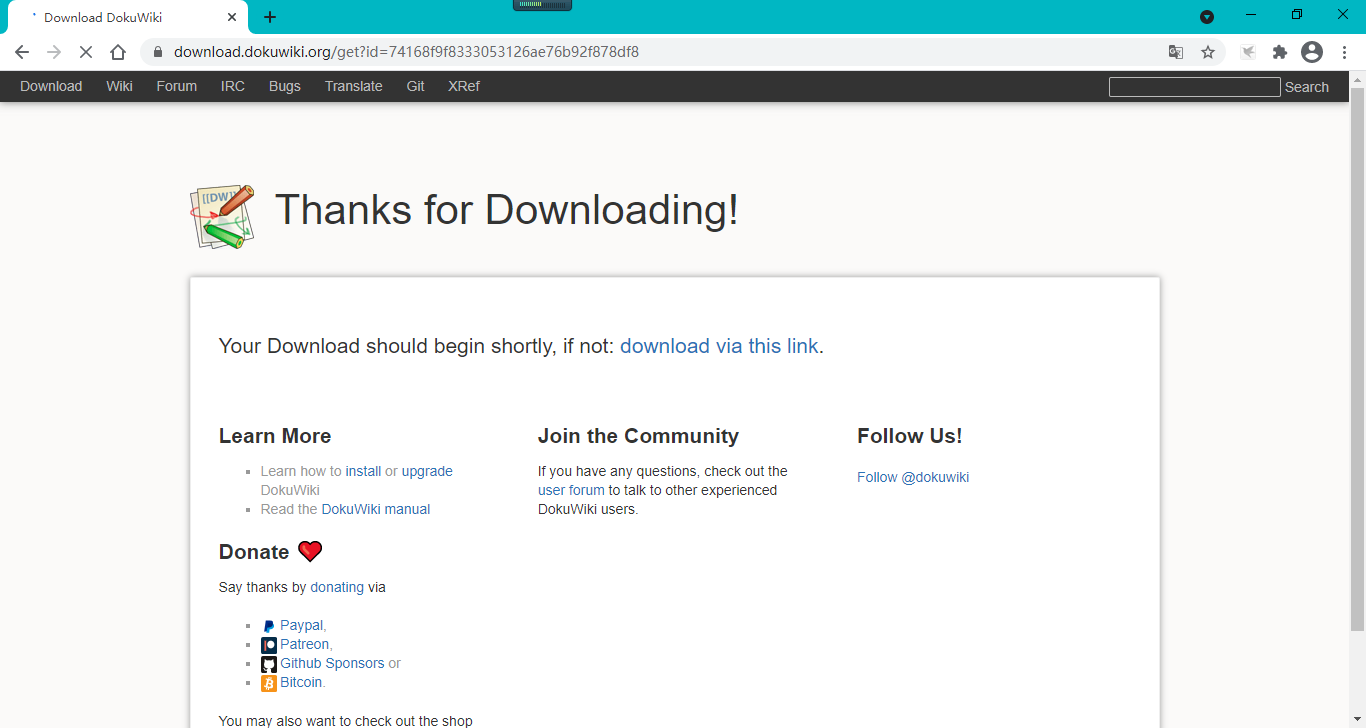Open the Patreon donation link
Image resolution: width=1366 pixels, height=728 pixels.
coord(304,644)
